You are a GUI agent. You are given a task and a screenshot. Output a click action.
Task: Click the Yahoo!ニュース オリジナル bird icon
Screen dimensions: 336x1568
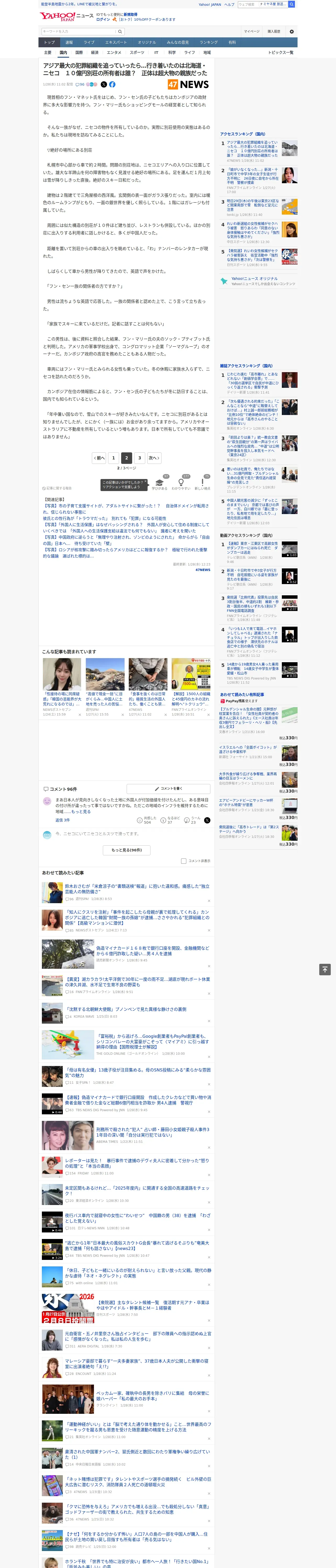225,281
